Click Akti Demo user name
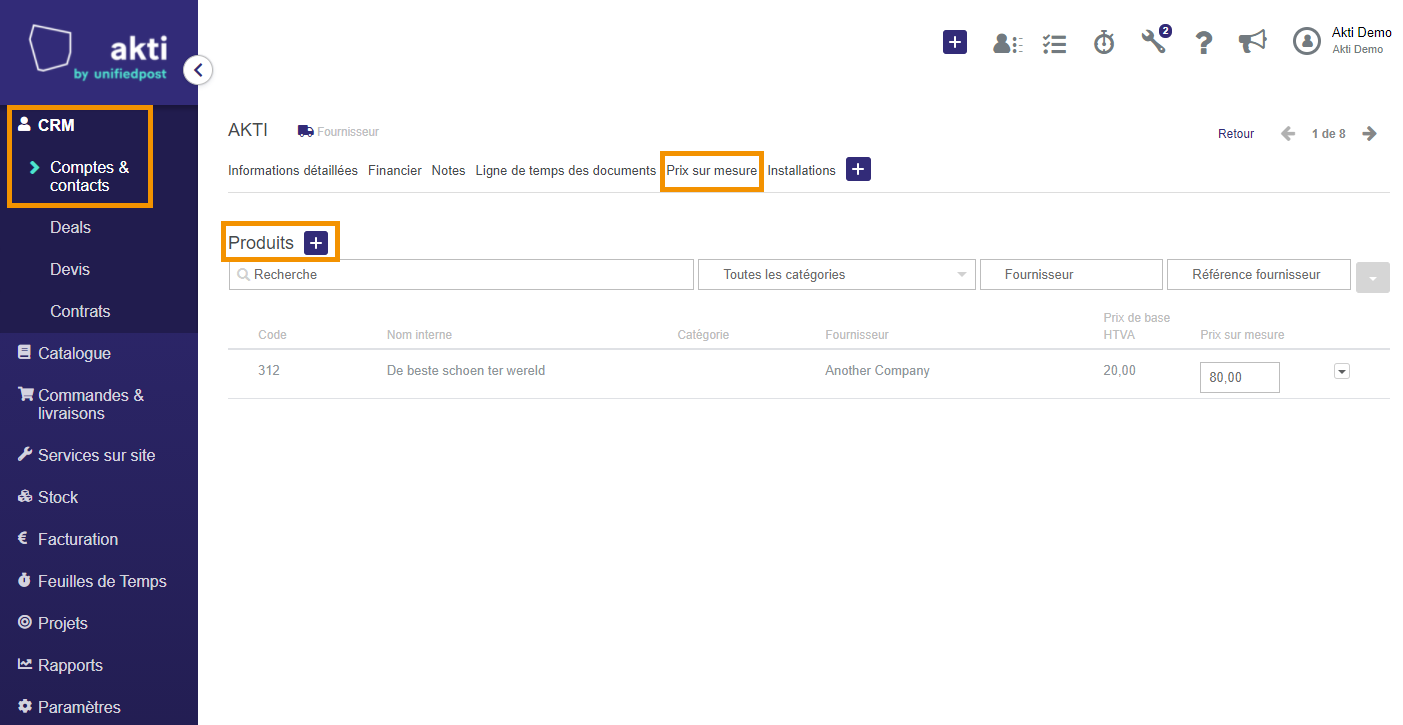This screenshot has height=725, width=1403. pyautogui.click(x=1362, y=33)
